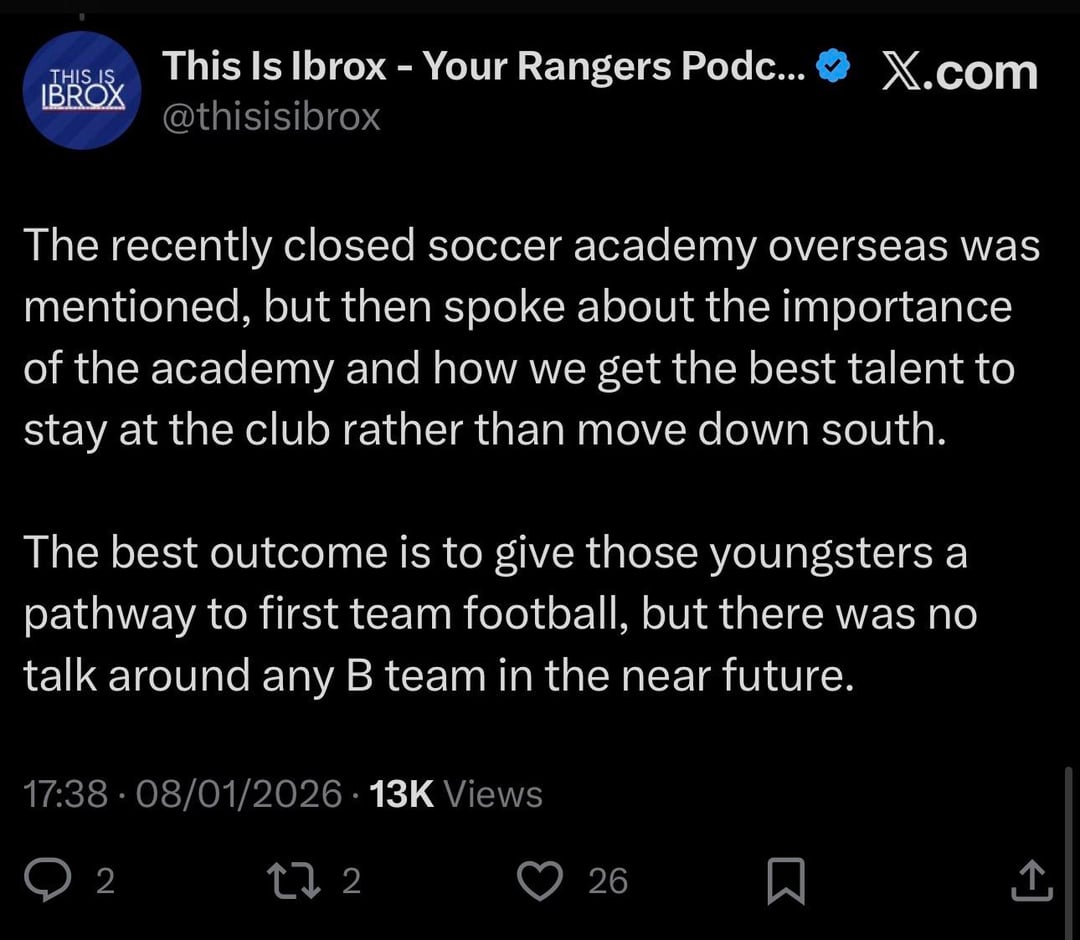
Task: Click the blue verified checkmark badge
Action: click(x=833, y=67)
